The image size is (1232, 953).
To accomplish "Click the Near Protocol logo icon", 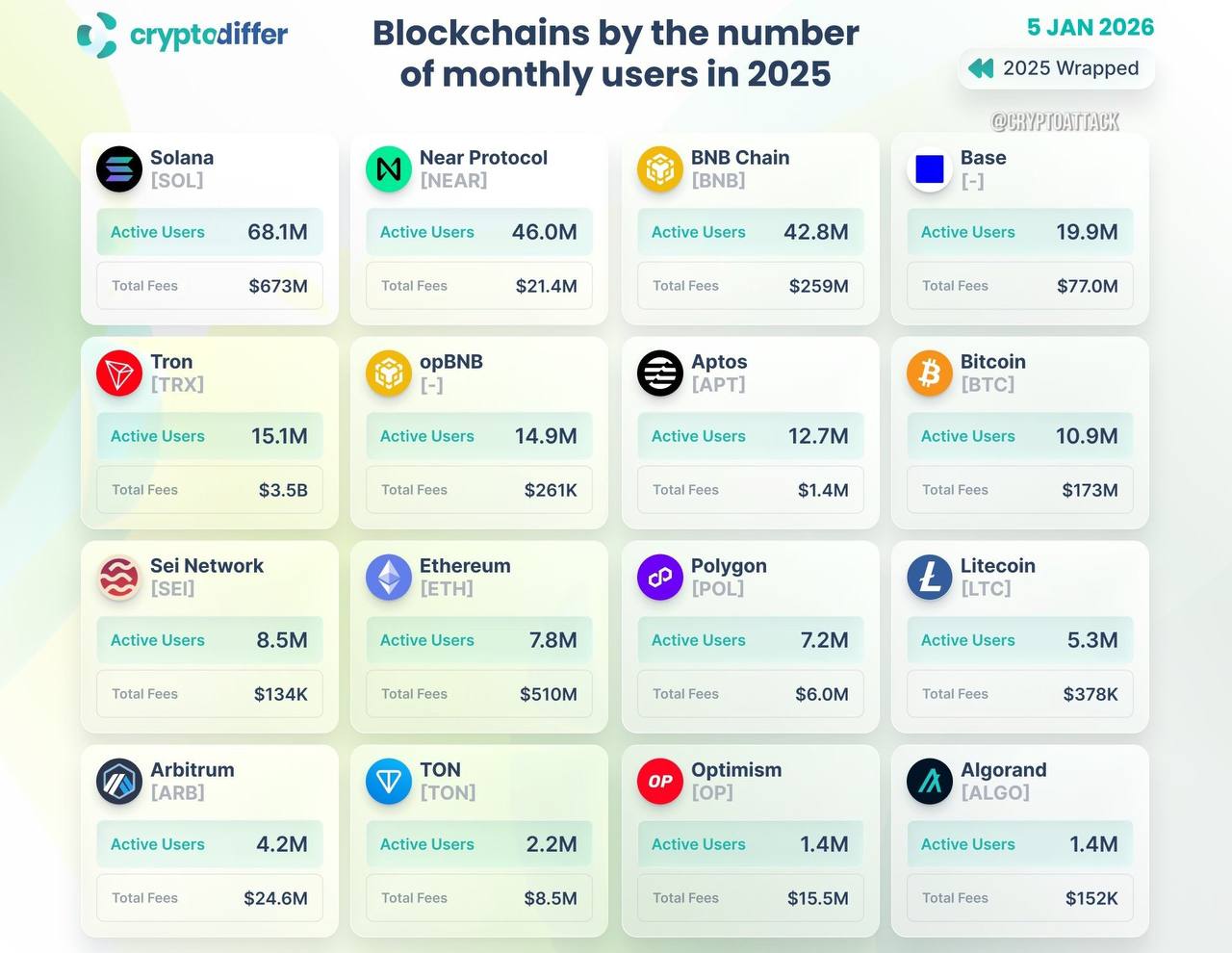I will click(x=389, y=169).
